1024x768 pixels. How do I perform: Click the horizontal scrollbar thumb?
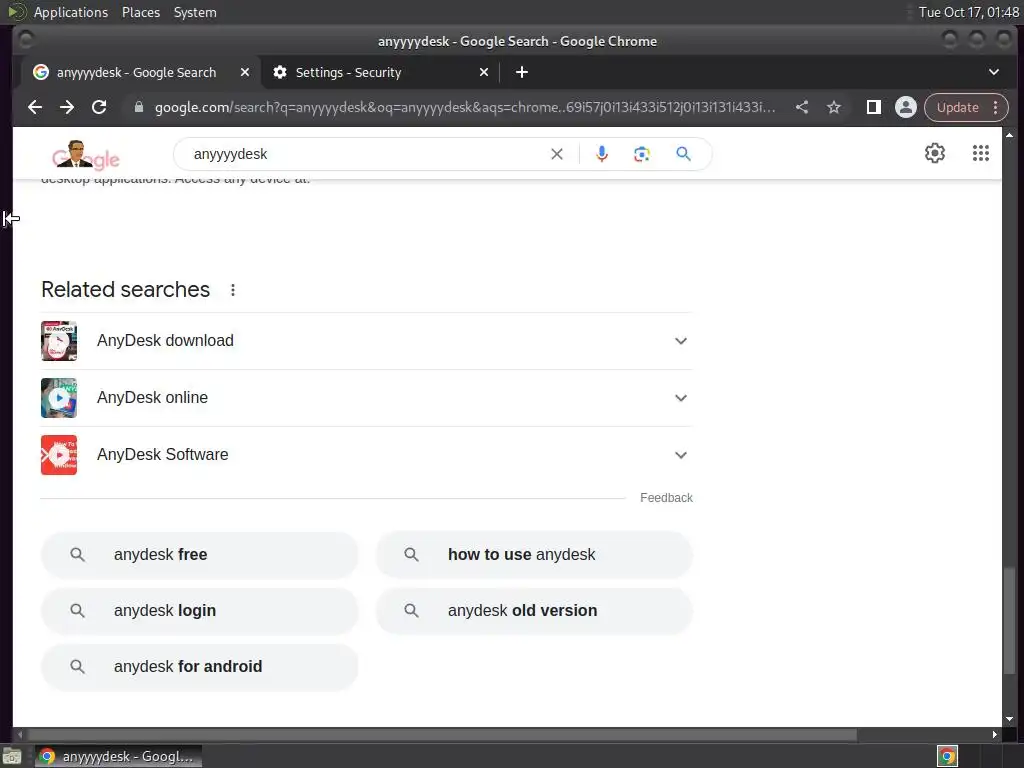[x=441, y=735]
